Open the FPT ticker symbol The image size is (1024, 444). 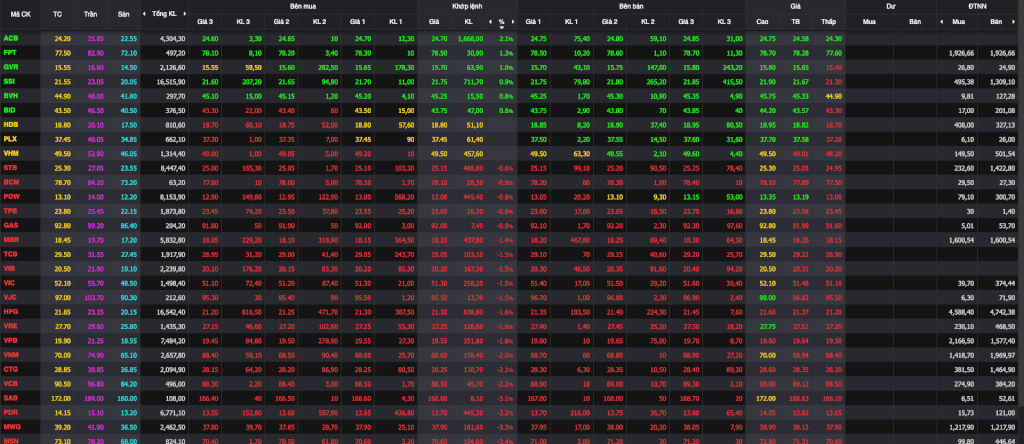coord(10,52)
